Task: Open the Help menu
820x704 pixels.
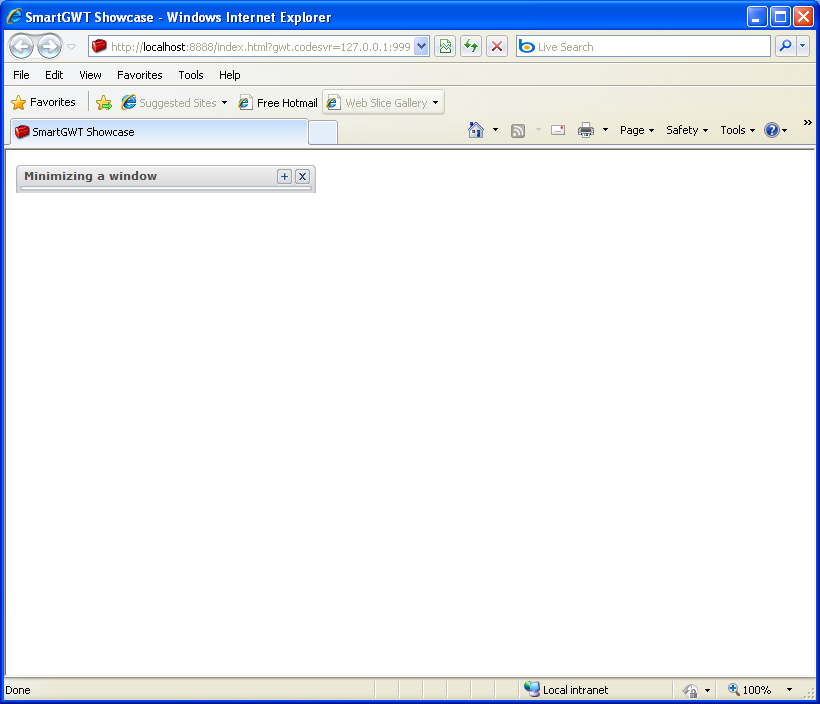Action: (230, 75)
